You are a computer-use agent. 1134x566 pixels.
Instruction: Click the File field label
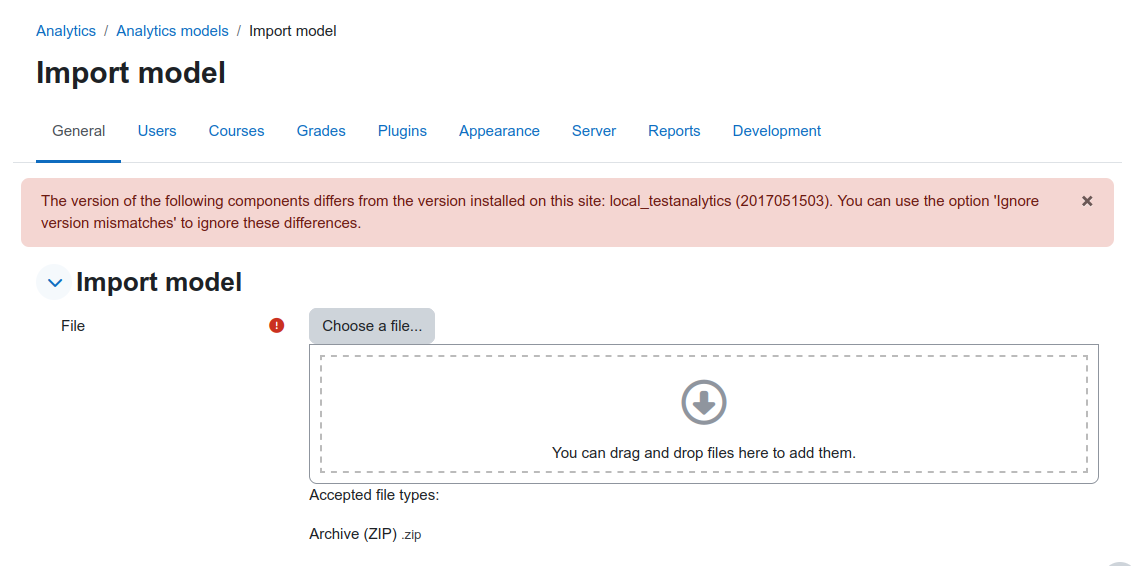tap(73, 326)
